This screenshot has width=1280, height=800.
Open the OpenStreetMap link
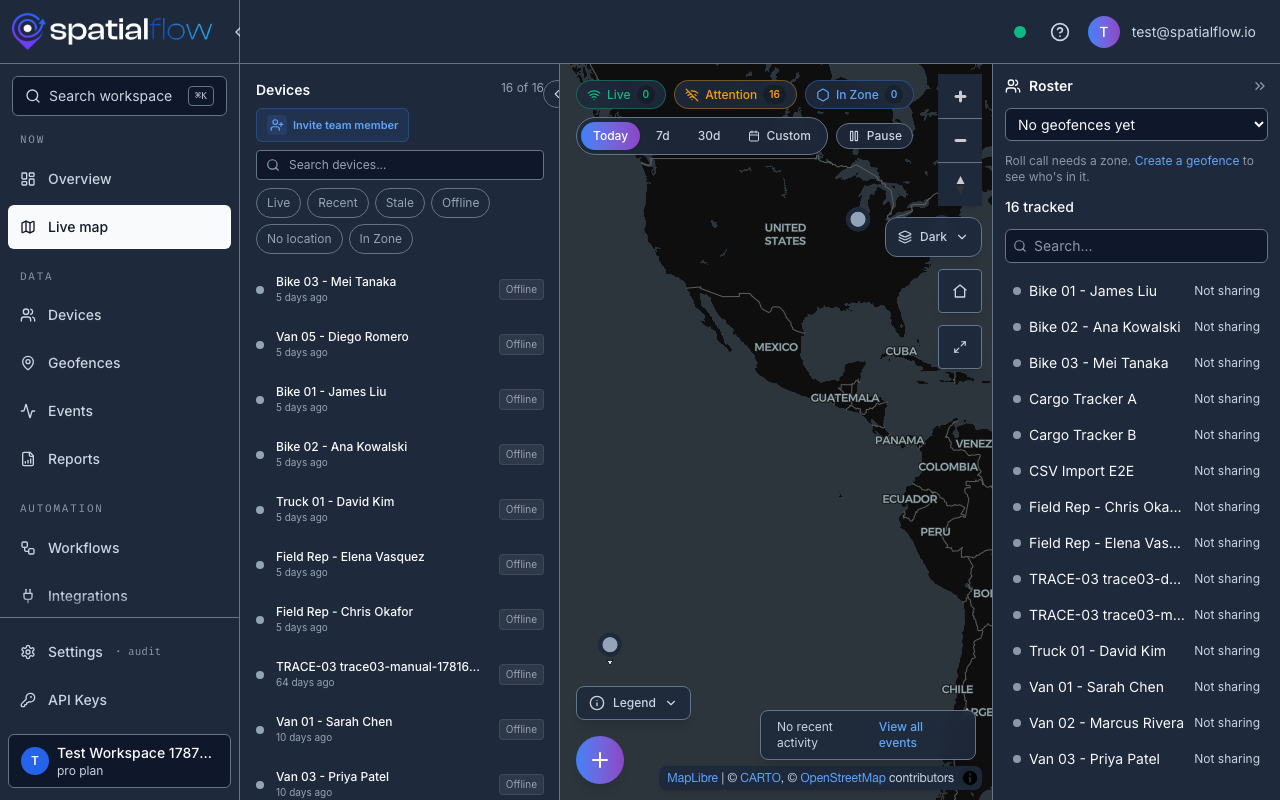pyautogui.click(x=843, y=778)
